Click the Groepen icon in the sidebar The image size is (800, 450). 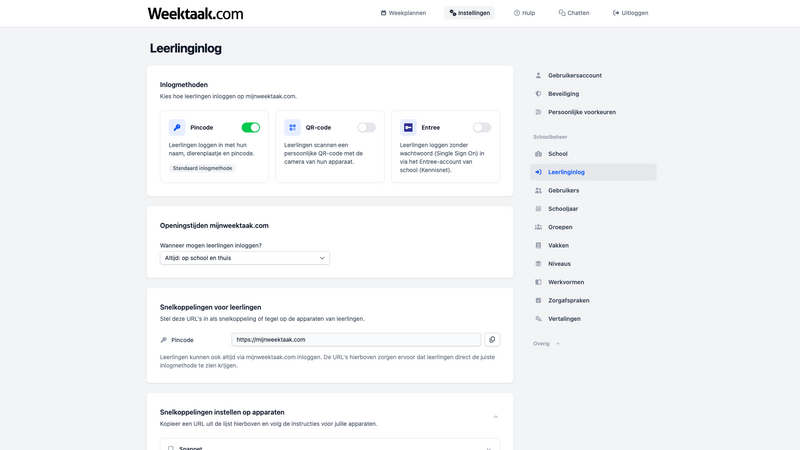tap(538, 227)
